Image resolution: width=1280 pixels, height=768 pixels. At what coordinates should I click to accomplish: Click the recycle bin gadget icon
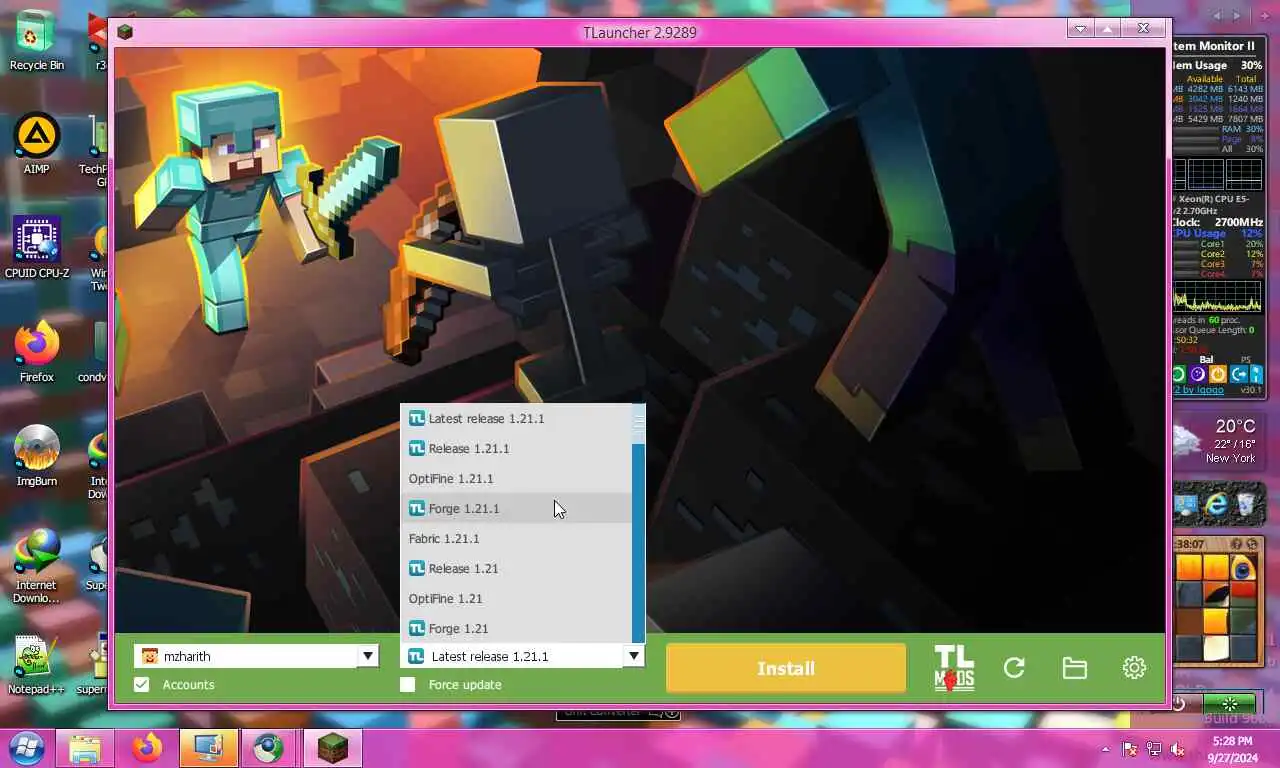coord(1247,503)
